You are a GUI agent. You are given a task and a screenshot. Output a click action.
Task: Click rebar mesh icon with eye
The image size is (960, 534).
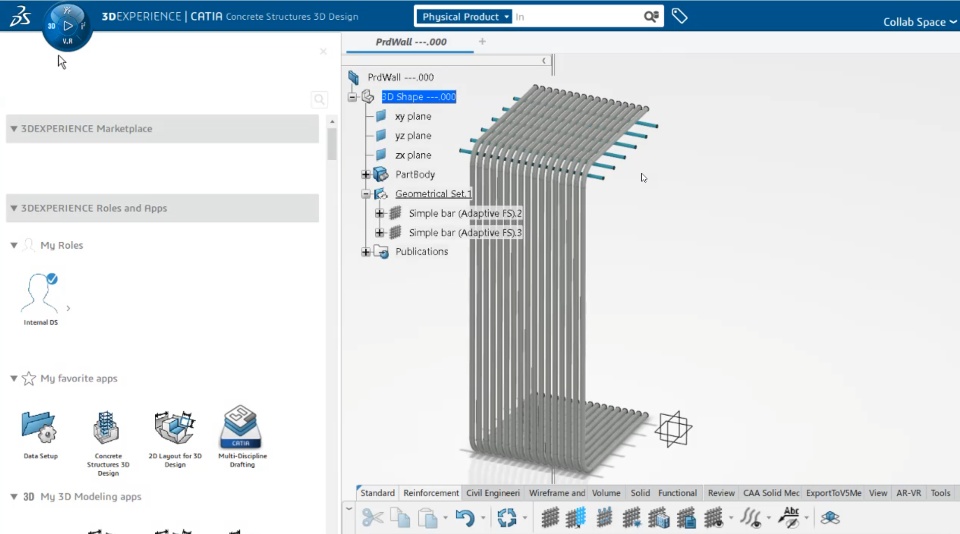coord(713,518)
